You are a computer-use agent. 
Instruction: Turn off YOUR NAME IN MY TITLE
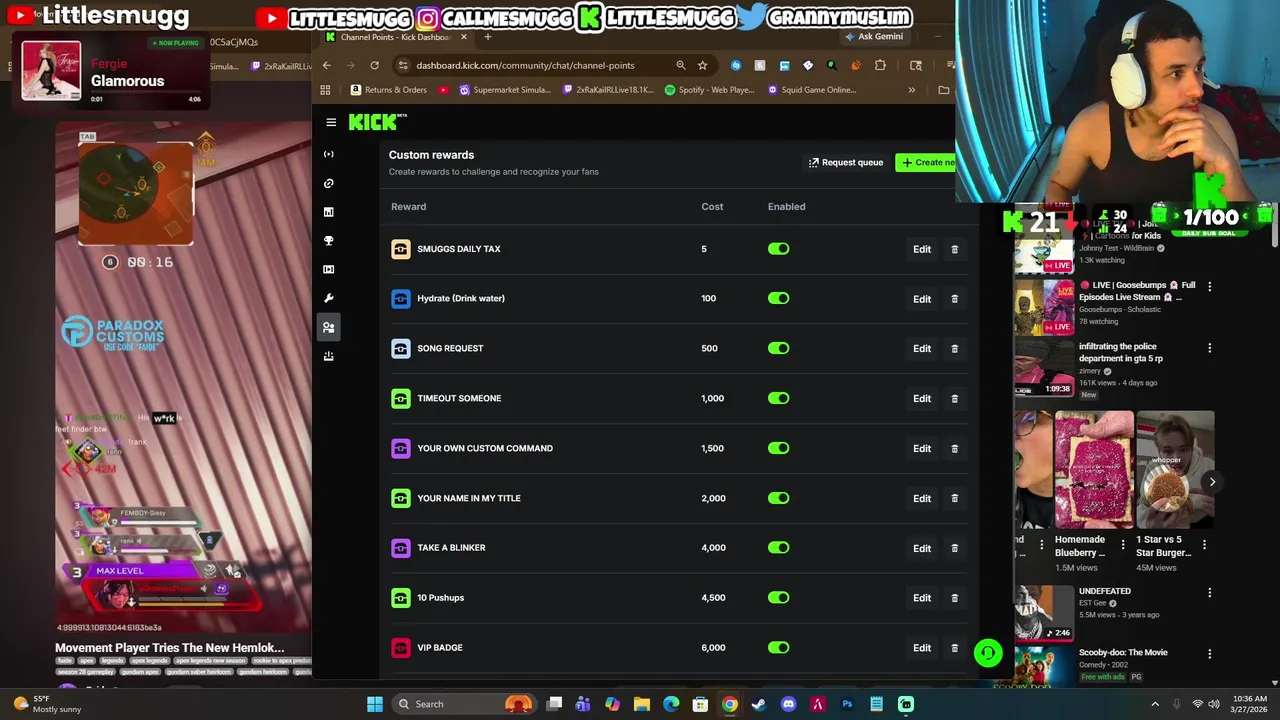tap(778, 498)
